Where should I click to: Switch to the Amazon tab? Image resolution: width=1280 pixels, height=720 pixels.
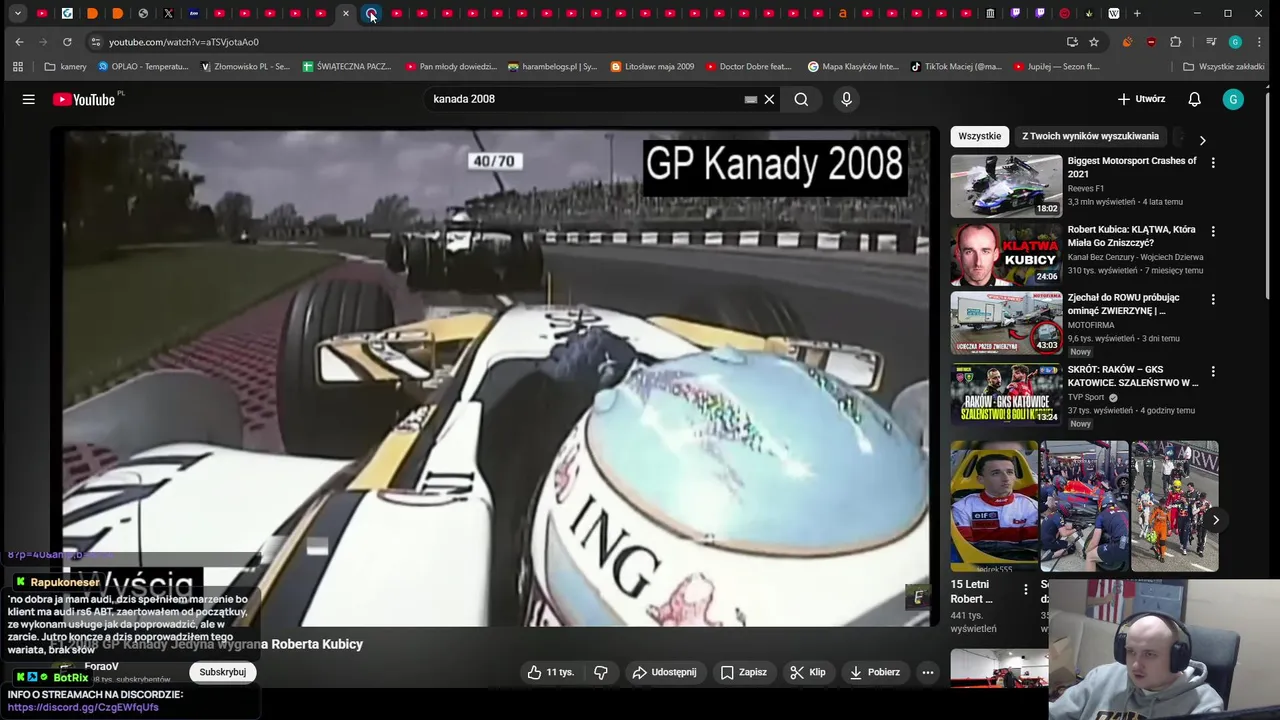click(843, 13)
